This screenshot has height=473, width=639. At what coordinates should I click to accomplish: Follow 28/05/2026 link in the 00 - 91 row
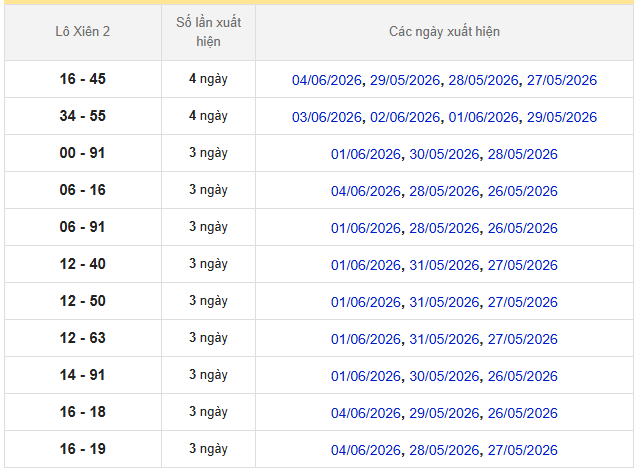523,154
